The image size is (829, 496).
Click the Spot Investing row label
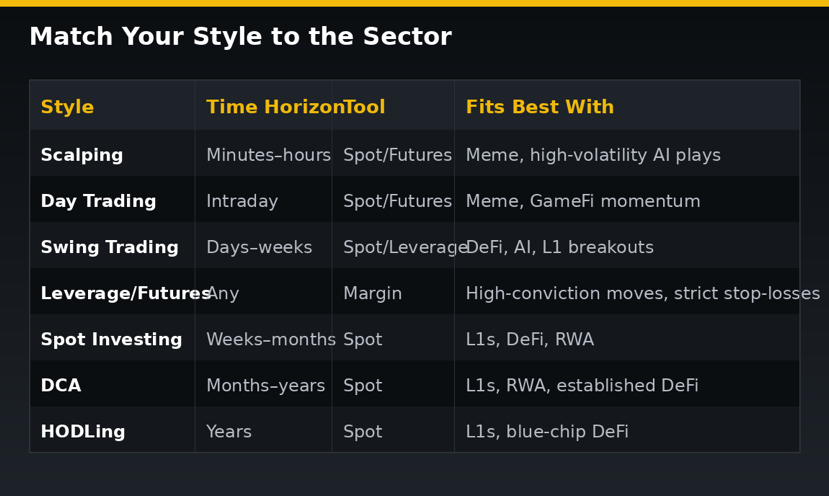pyautogui.click(x=112, y=339)
